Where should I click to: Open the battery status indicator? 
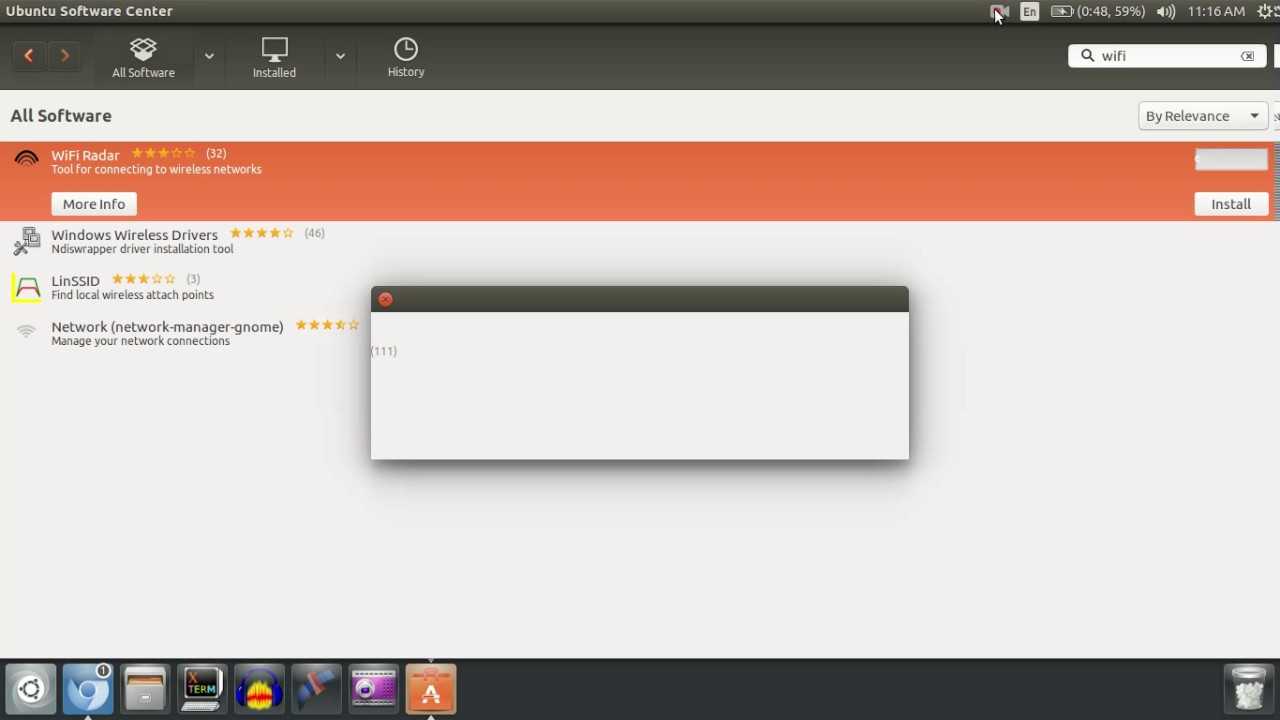pos(1098,12)
